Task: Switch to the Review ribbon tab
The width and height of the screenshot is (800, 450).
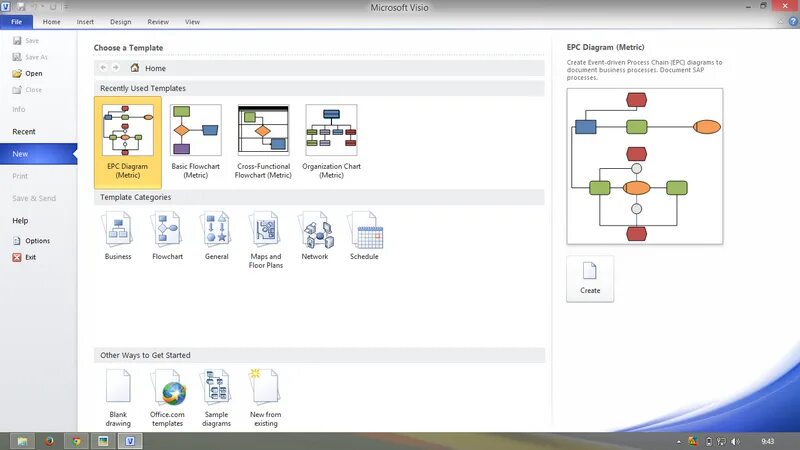Action: click(158, 22)
